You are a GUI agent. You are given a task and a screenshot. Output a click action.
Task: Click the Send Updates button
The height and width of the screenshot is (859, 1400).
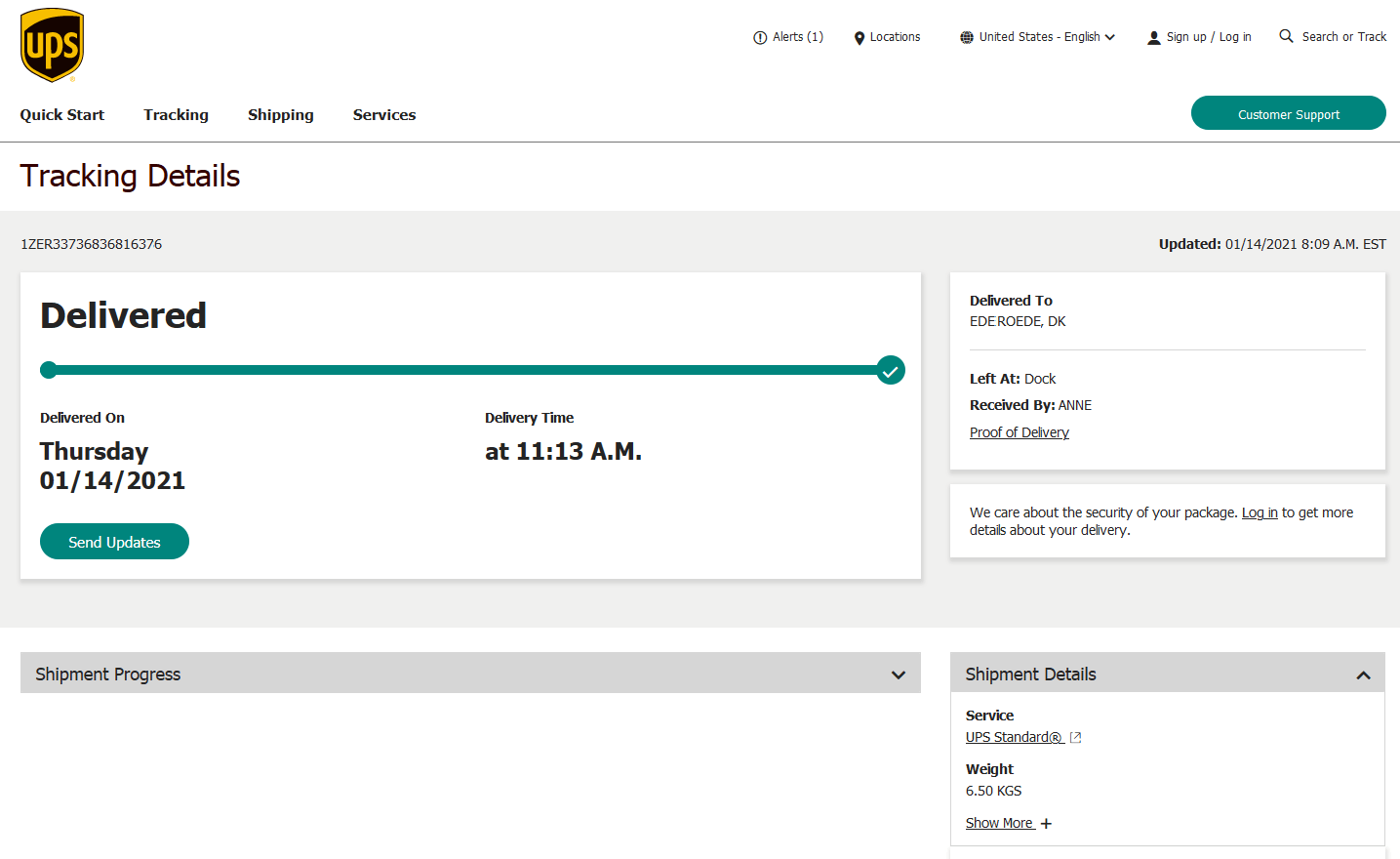click(x=114, y=542)
